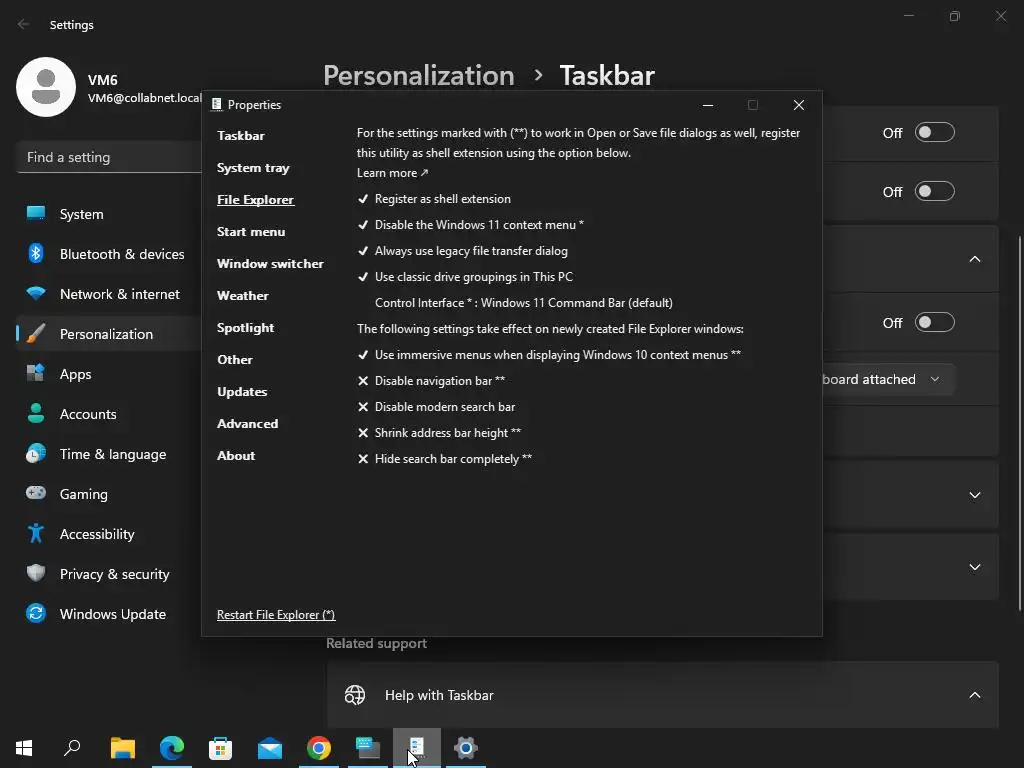
Task: Open the 'board attached' dropdown in Settings
Action: pos(888,379)
